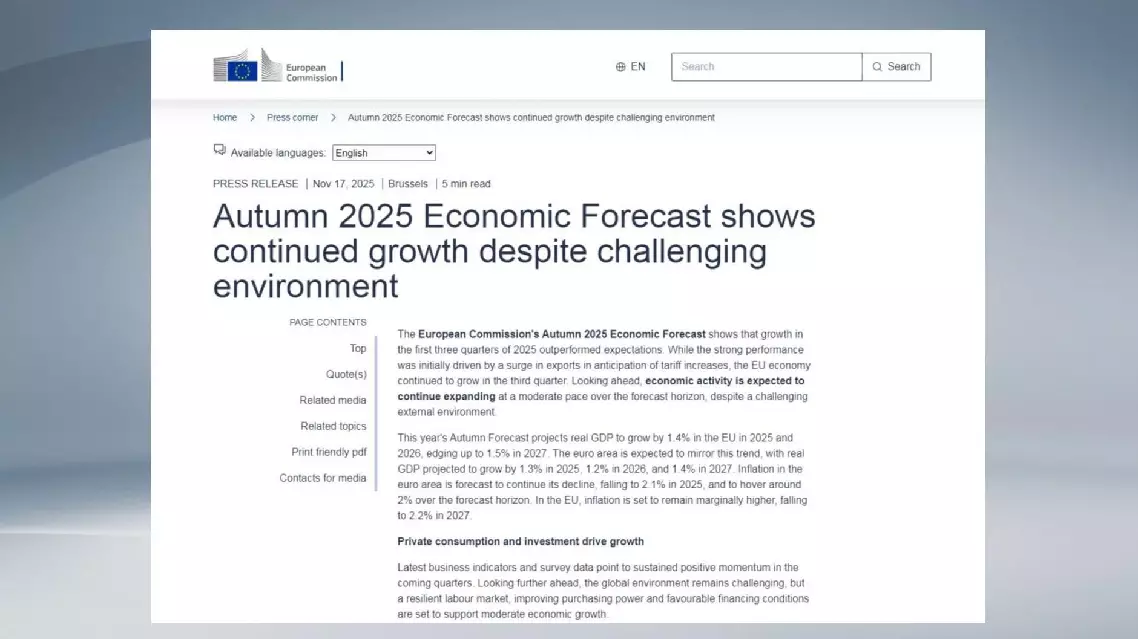Focus the Search text field
This screenshot has height=639, width=1138.
click(x=766, y=67)
